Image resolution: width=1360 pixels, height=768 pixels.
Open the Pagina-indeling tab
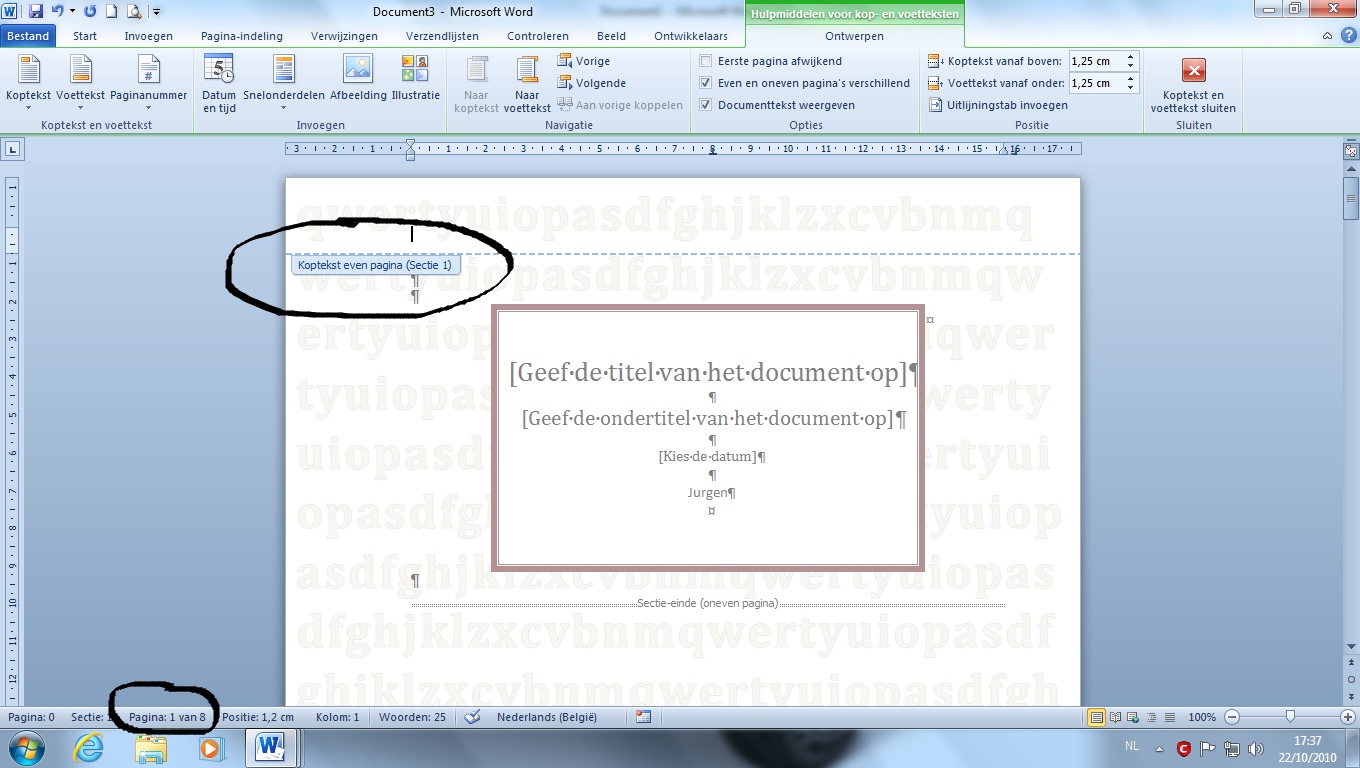(241, 36)
